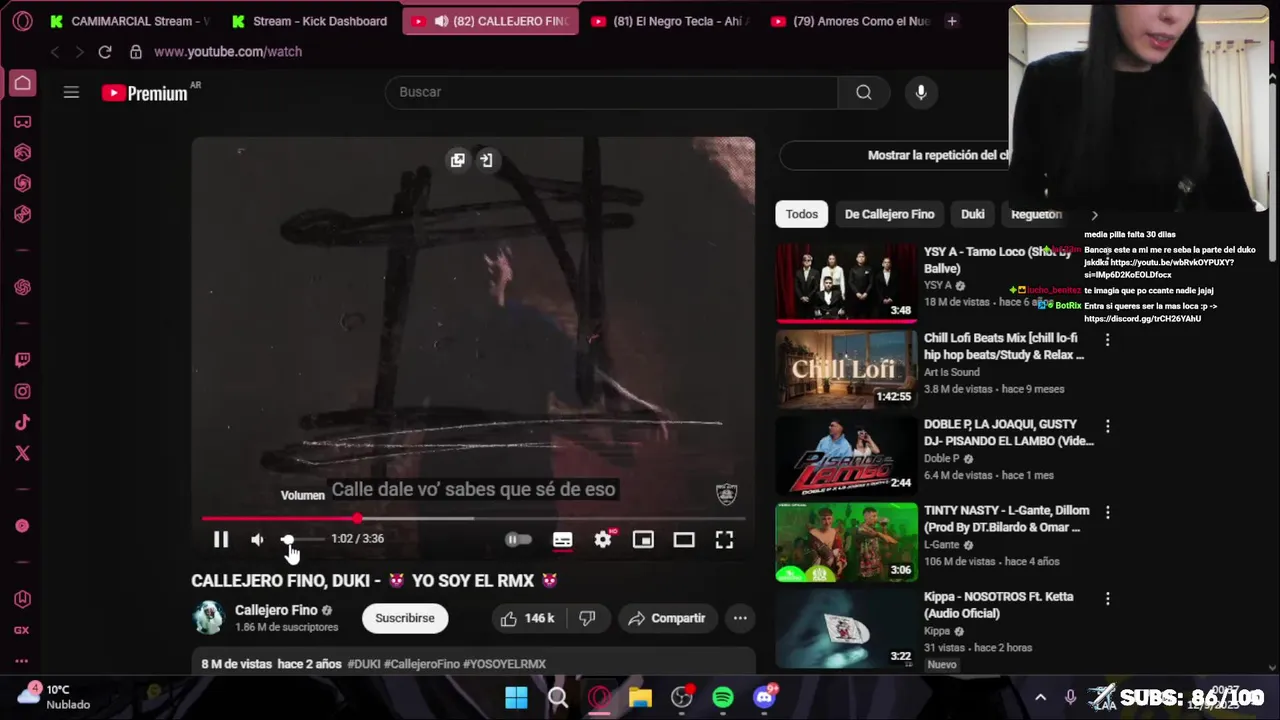The image size is (1280, 720).
Task: Focus the Buscar search field
Action: coord(611,92)
